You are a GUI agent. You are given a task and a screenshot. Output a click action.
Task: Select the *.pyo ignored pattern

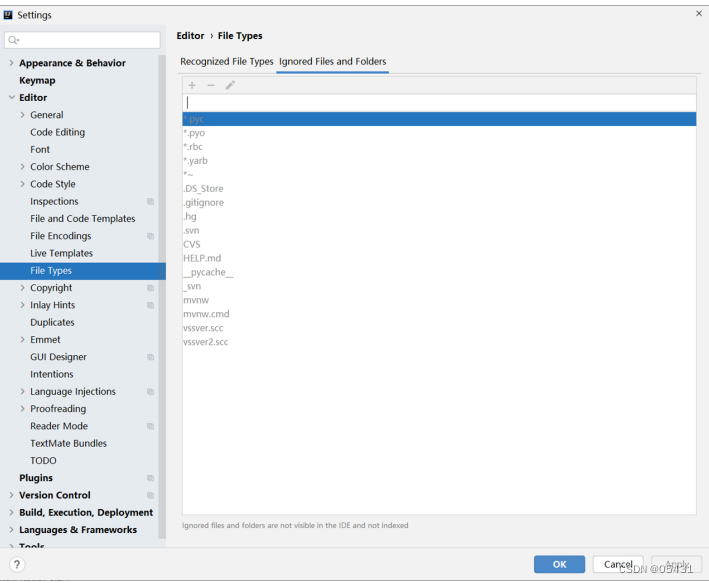point(439,133)
